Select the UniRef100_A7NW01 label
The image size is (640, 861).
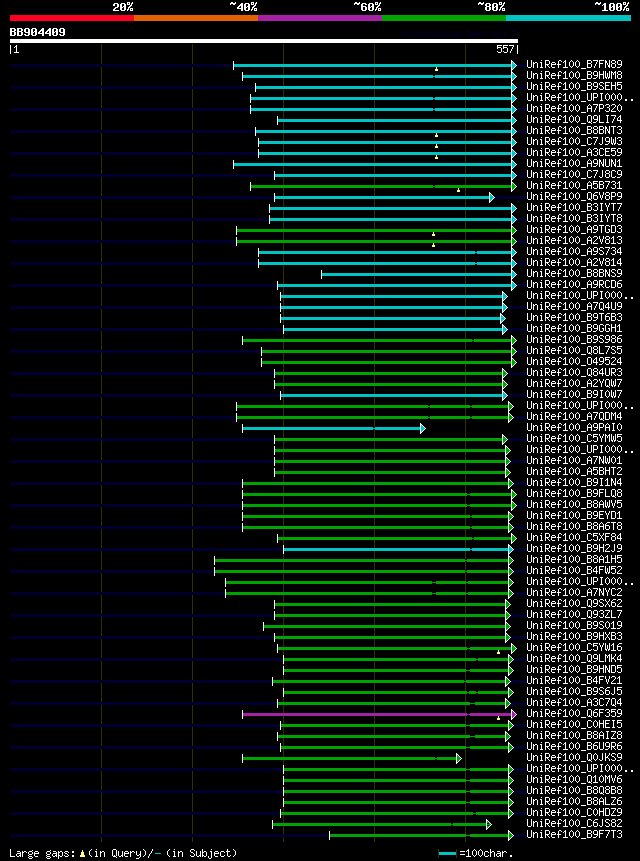[x=574, y=460]
